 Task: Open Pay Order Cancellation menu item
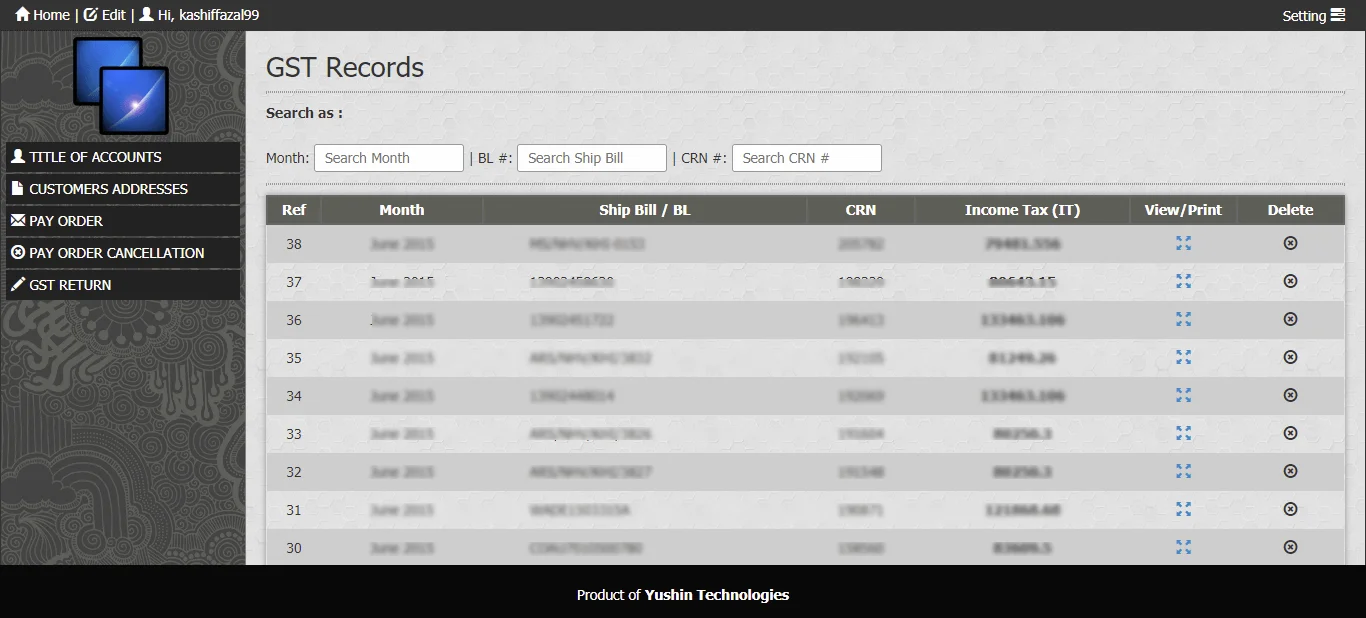[x=116, y=253]
